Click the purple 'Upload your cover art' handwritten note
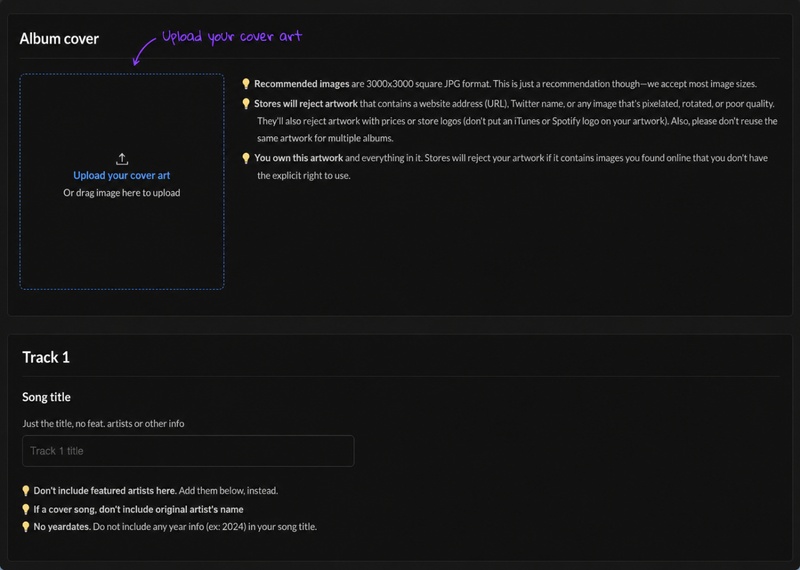 click(232, 37)
